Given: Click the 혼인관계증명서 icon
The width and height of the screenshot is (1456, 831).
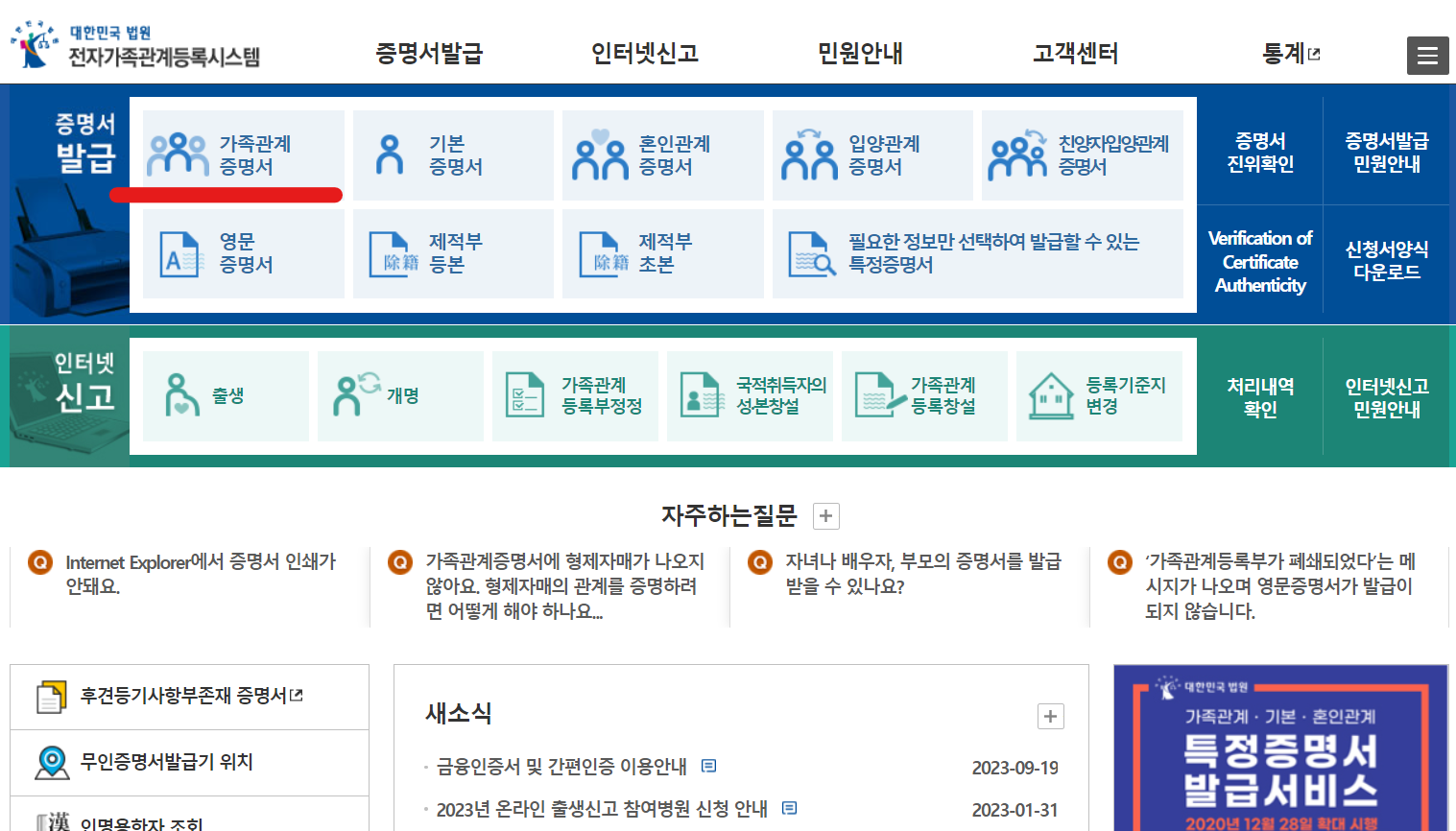Looking at the screenshot, I should pos(662,154).
